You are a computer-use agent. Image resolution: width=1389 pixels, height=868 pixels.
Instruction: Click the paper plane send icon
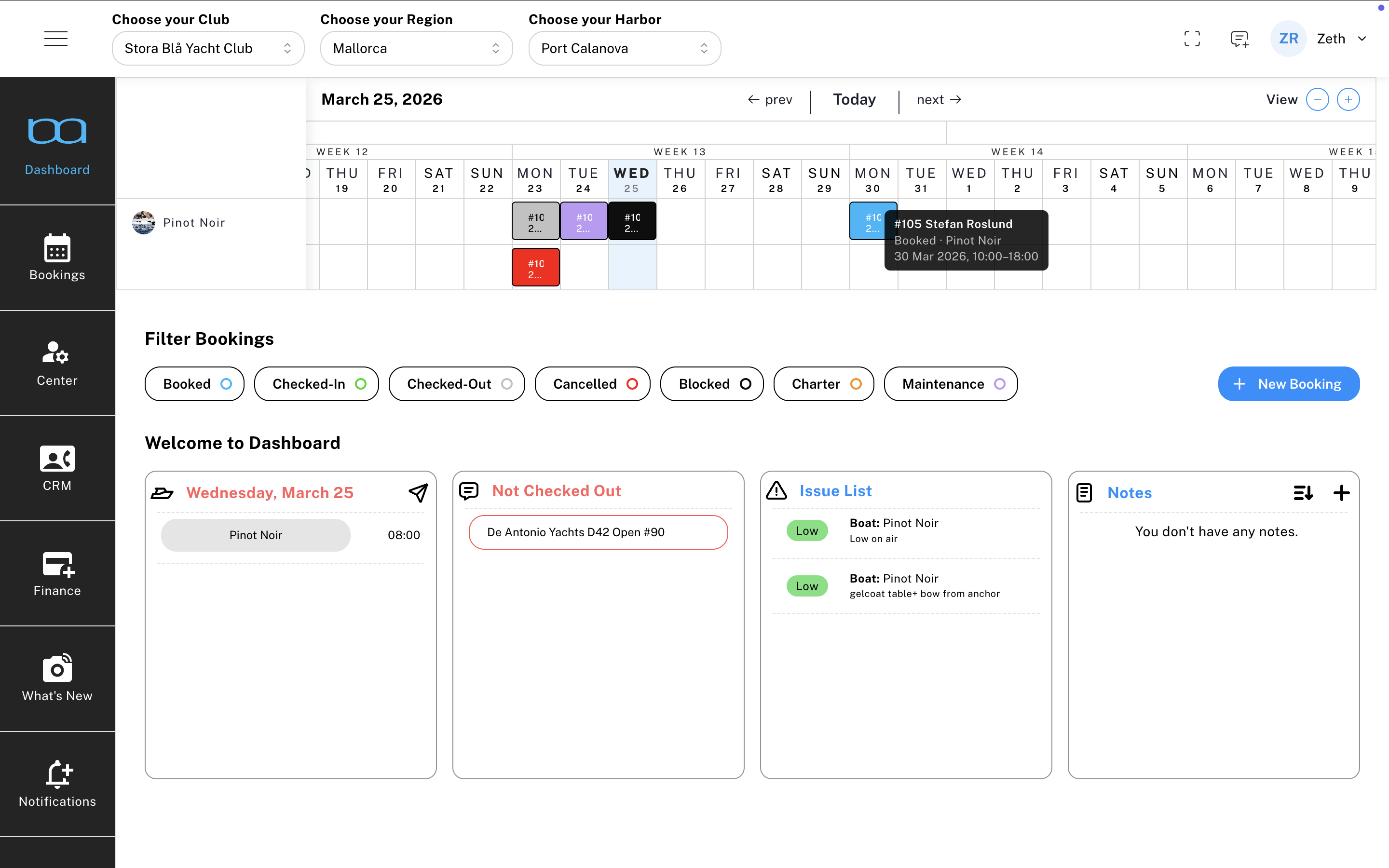click(418, 492)
